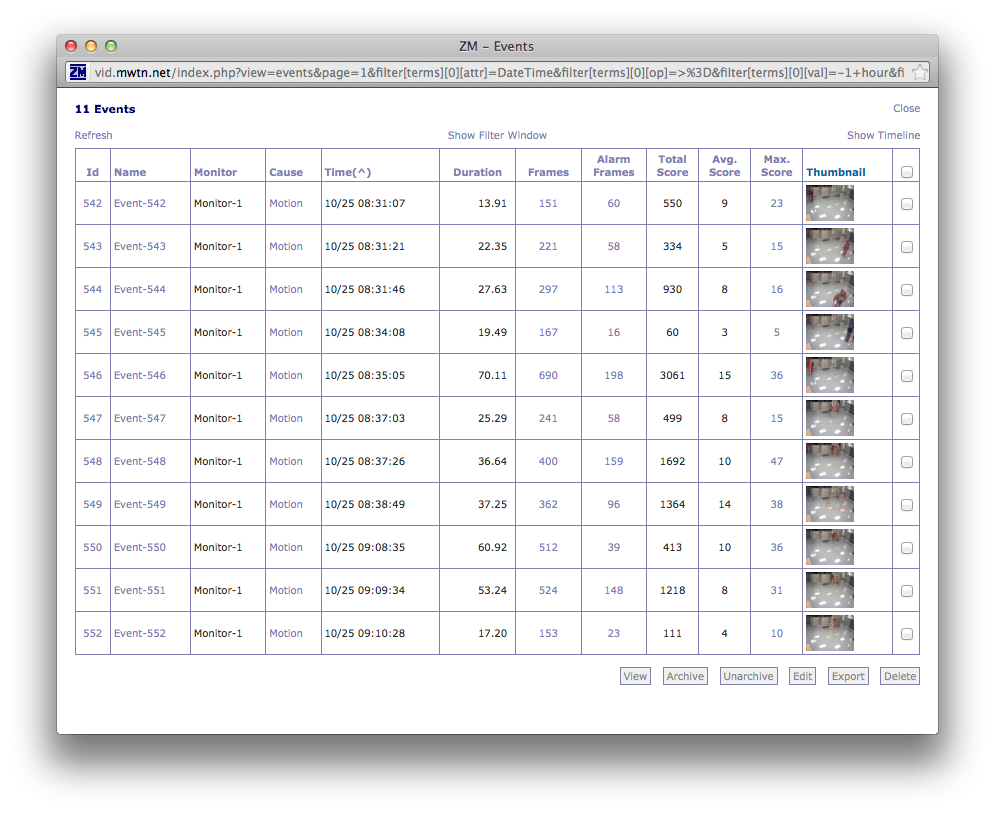Click the ZM – Events window title

tap(496, 46)
